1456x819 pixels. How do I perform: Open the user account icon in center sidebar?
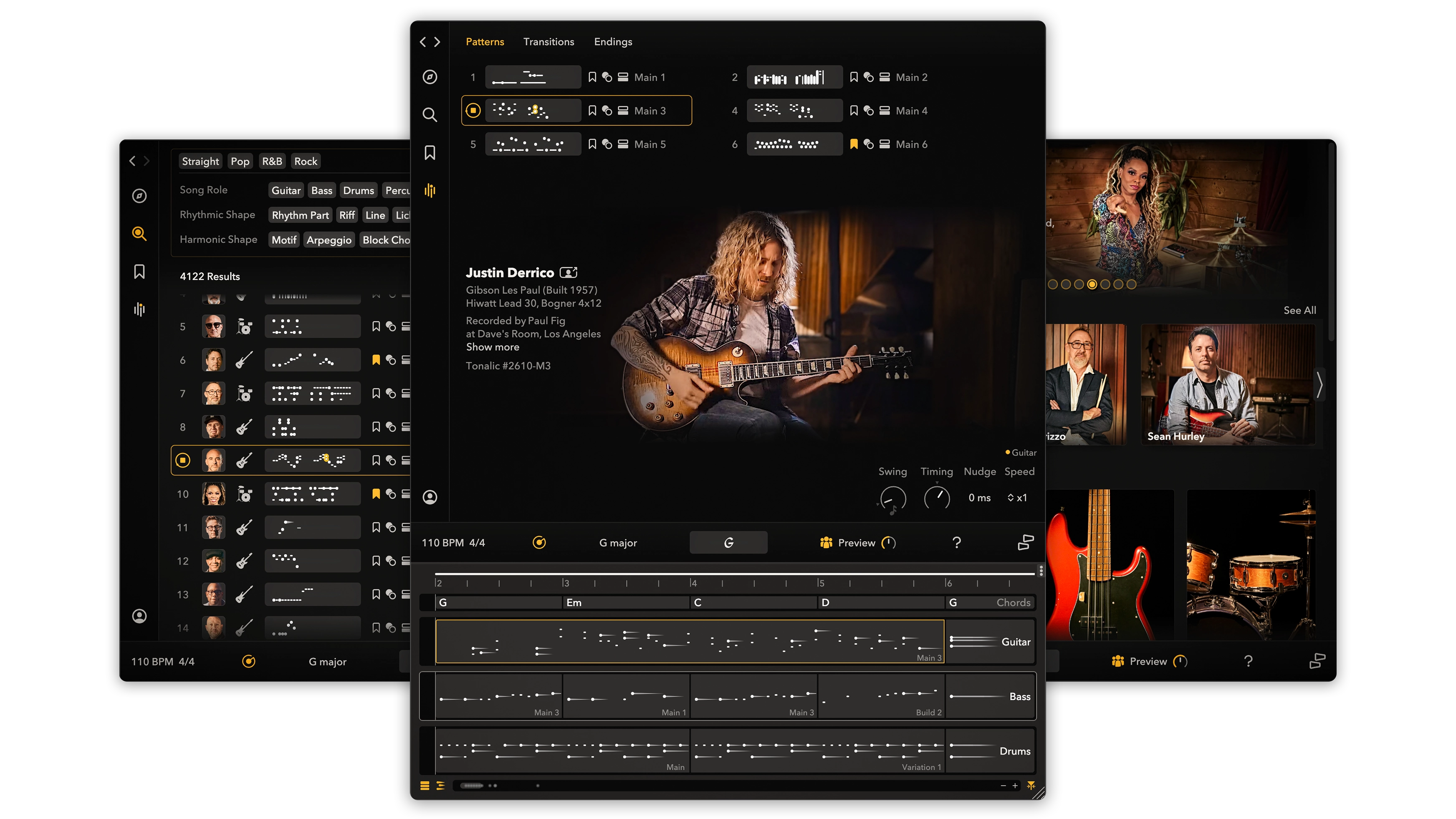(430, 497)
